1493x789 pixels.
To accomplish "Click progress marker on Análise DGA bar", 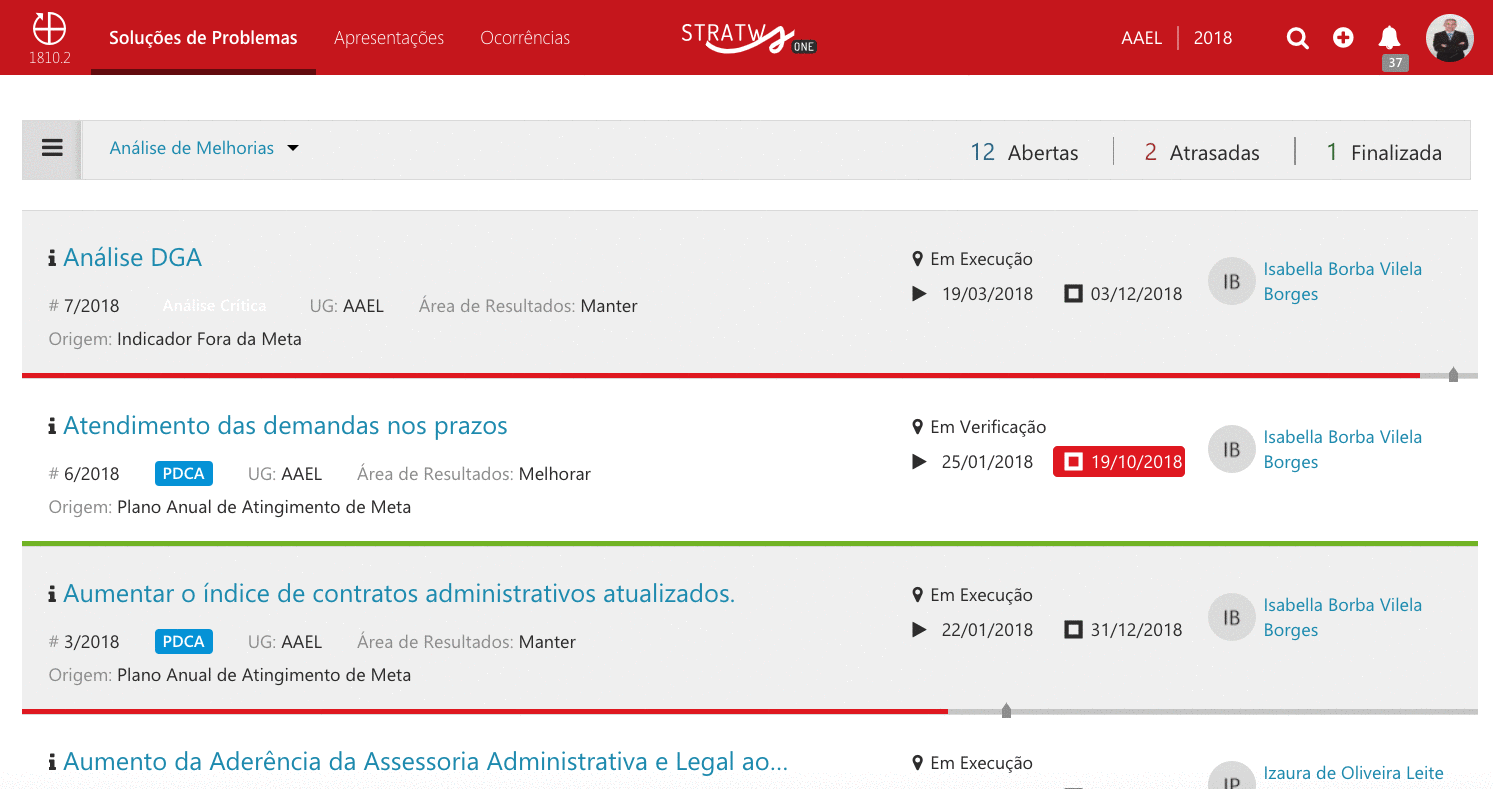I will coord(1453,375).
